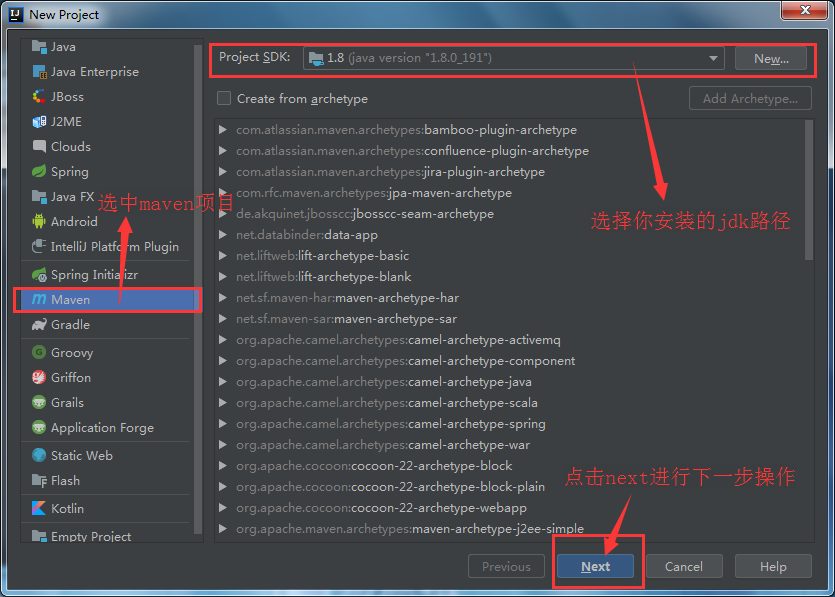
Task: Expand net.databinder data-app entry
Action: [223, 235]
